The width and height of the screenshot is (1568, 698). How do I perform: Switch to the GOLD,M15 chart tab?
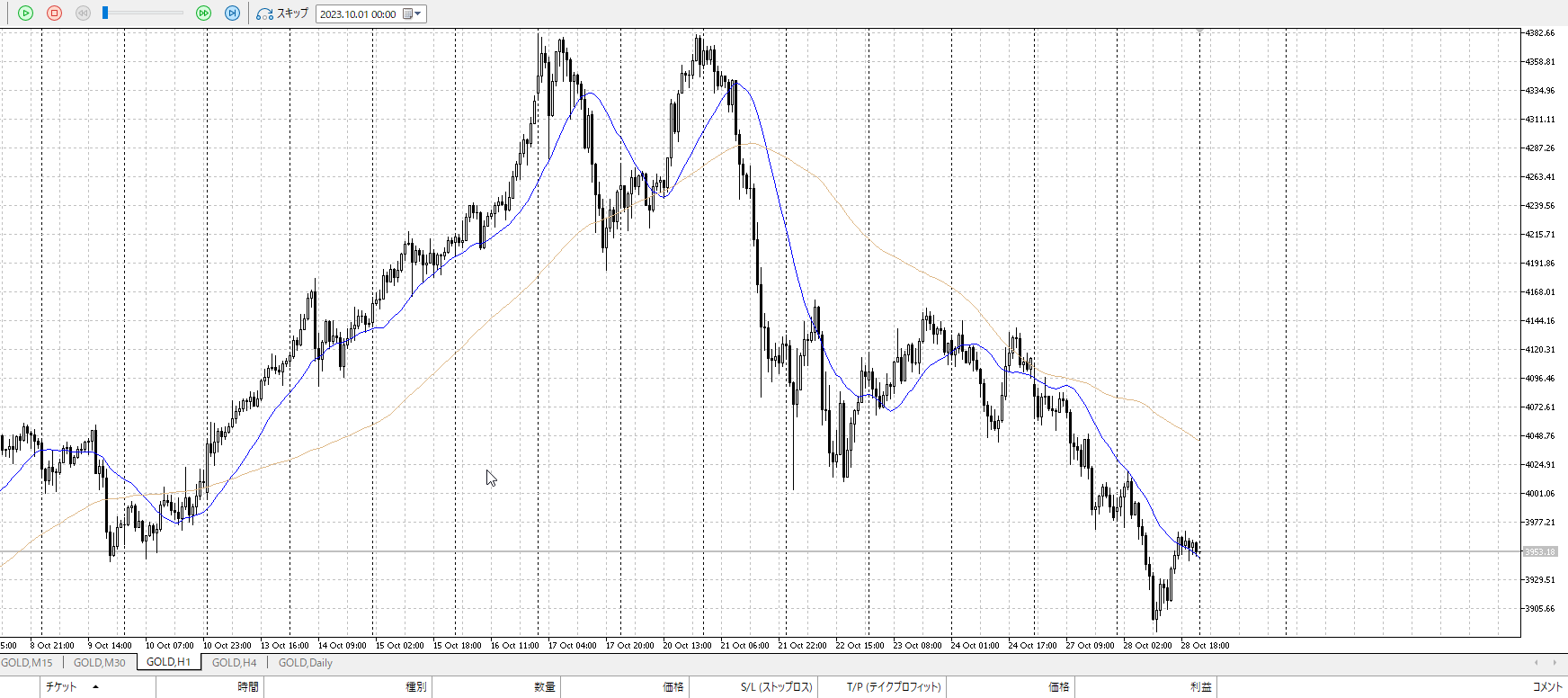27,663
